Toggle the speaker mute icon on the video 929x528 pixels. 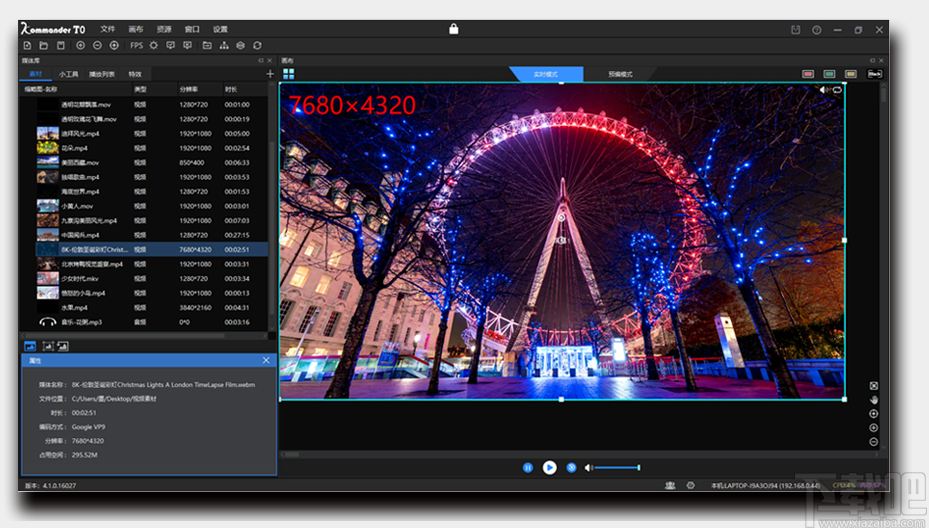[825, 90]
